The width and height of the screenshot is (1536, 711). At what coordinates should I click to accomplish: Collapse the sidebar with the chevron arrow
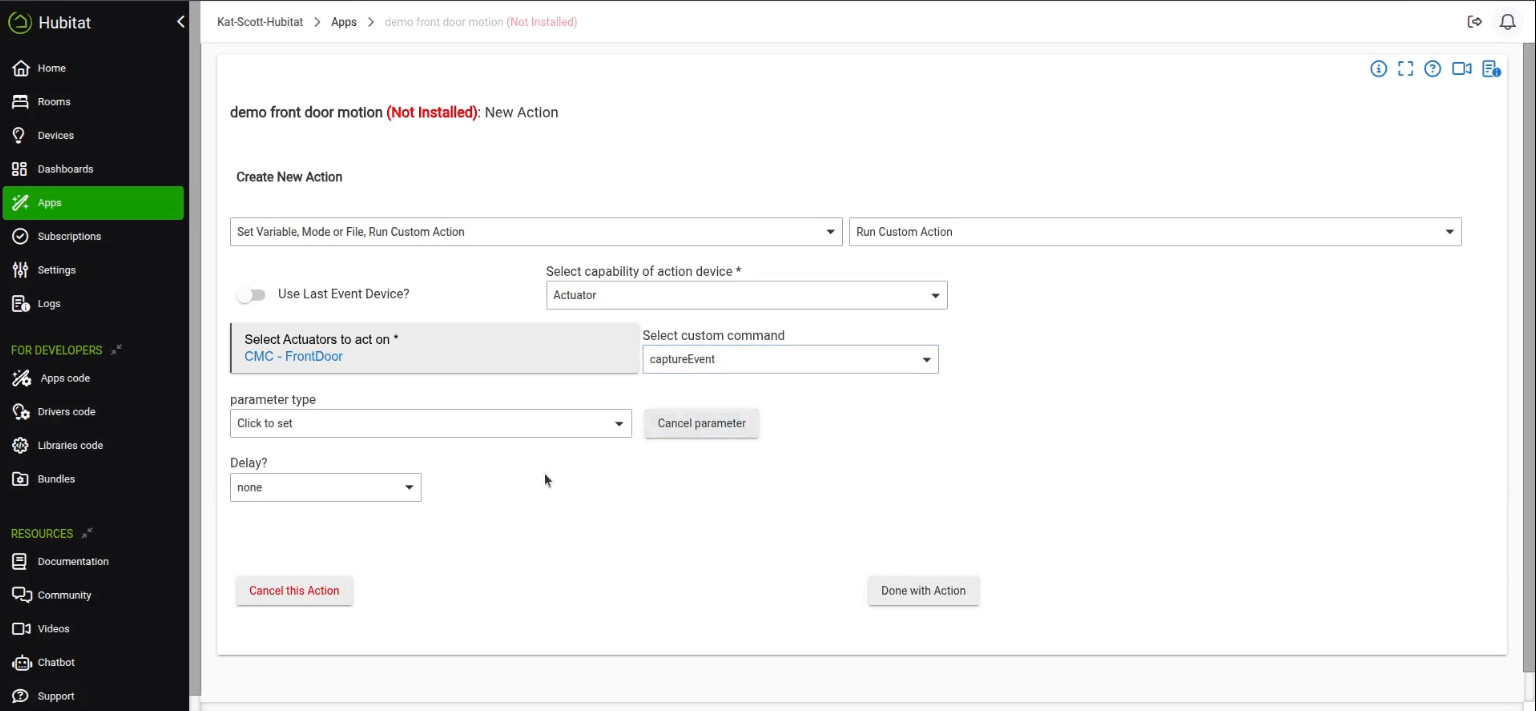tap(180, 21)
